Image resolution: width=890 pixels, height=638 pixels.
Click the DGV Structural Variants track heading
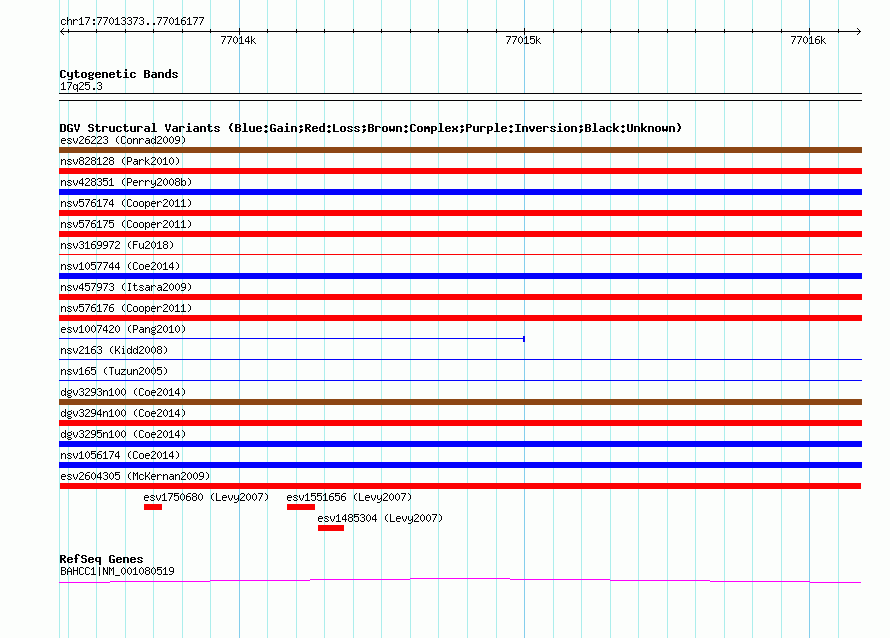(370, 128)
